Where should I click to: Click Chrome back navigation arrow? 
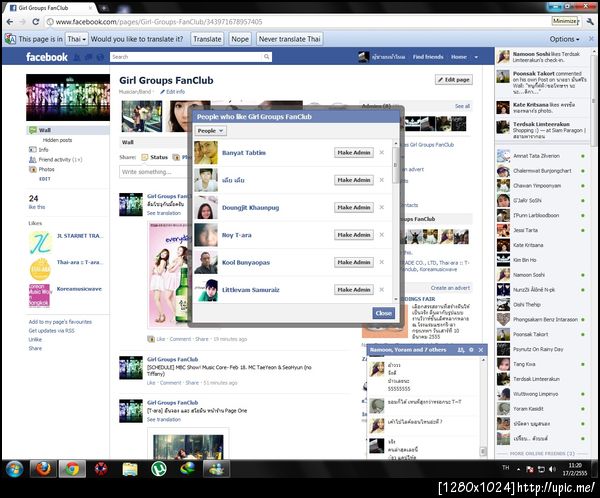(x=10, y=22)
